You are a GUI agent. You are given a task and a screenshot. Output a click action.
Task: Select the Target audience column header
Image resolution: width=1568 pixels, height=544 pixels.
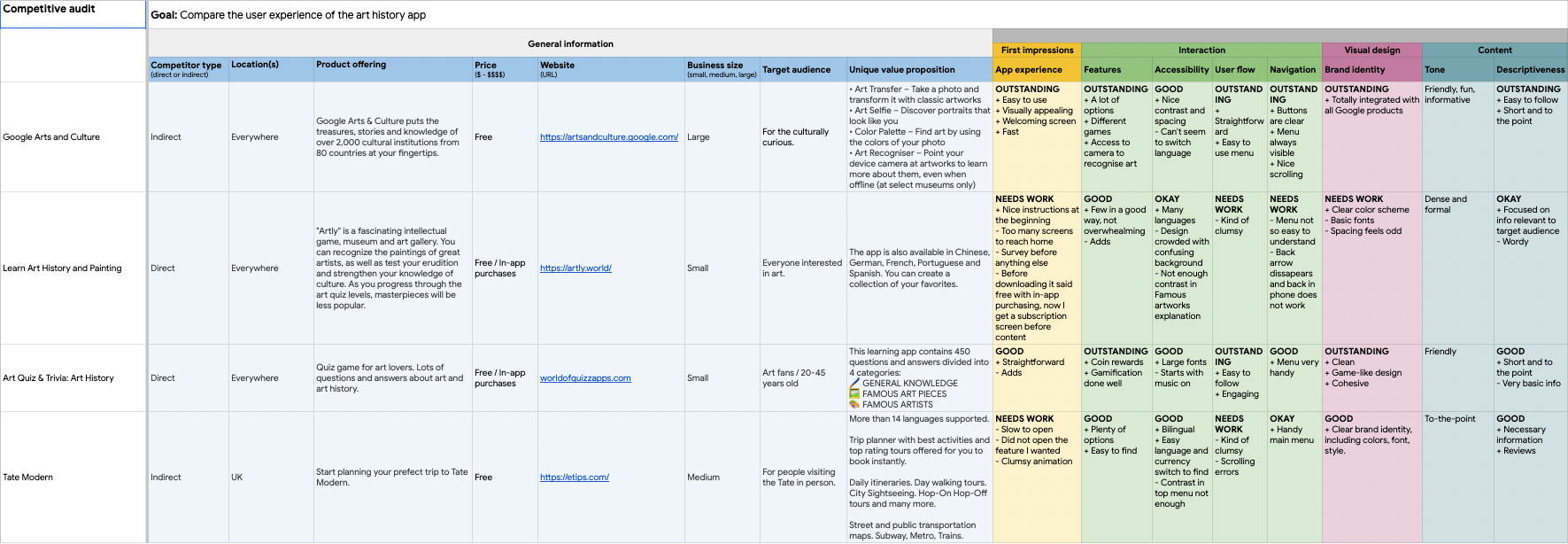(803, 70)
